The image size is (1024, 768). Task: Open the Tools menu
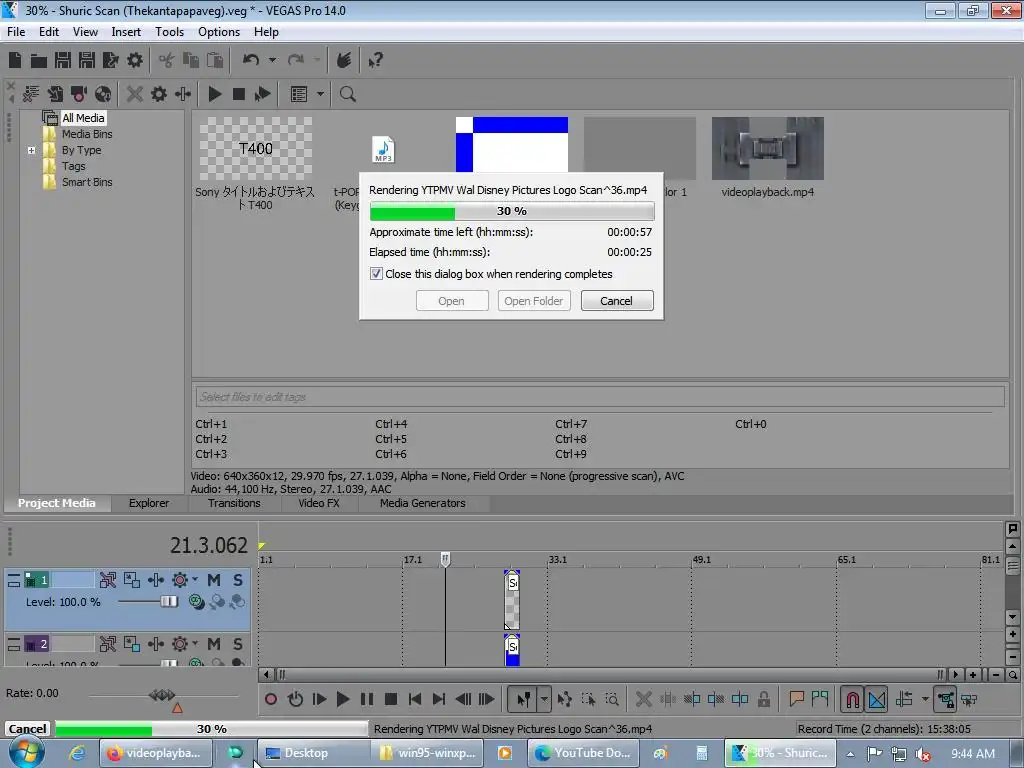coord(169,31)
